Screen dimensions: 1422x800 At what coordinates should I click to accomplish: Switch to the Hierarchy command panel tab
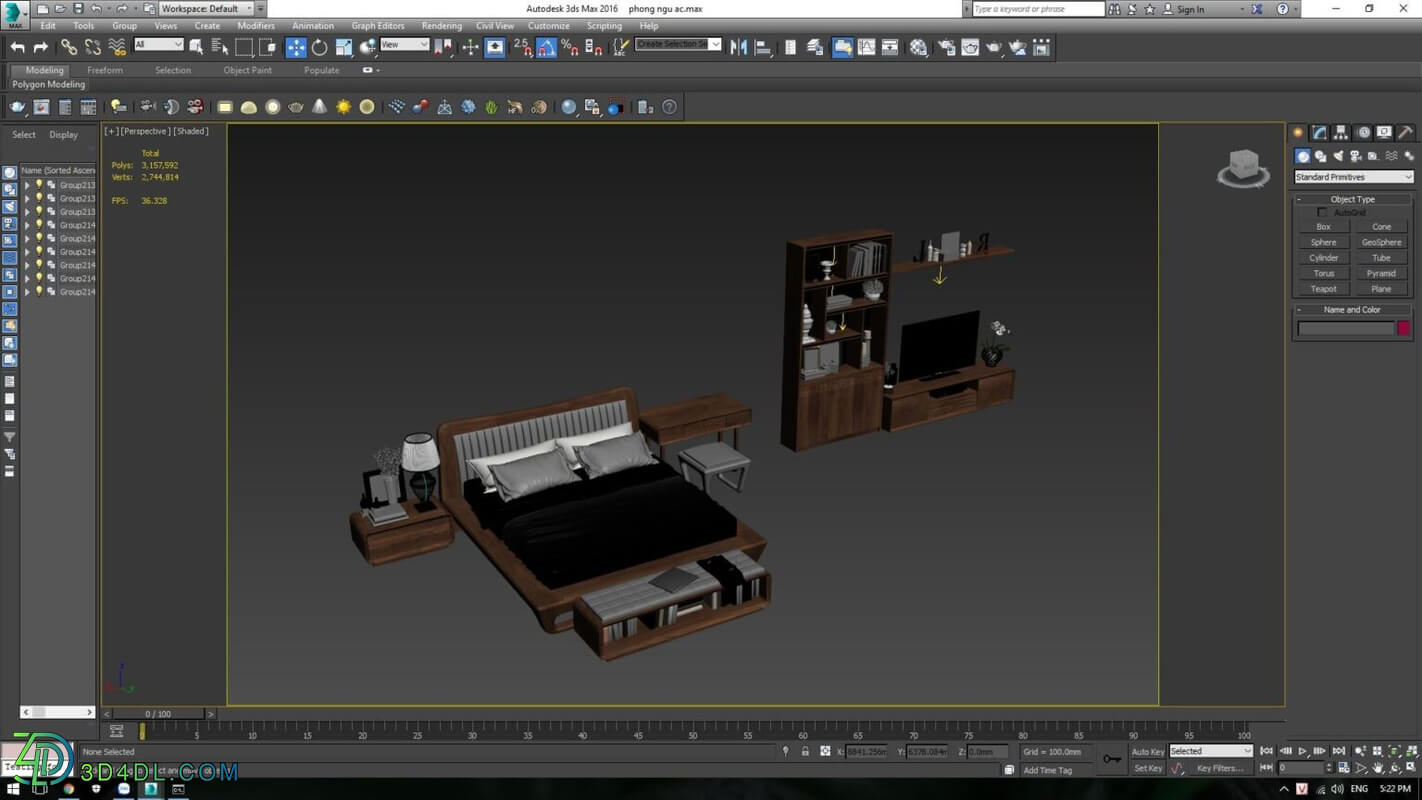1342,132
